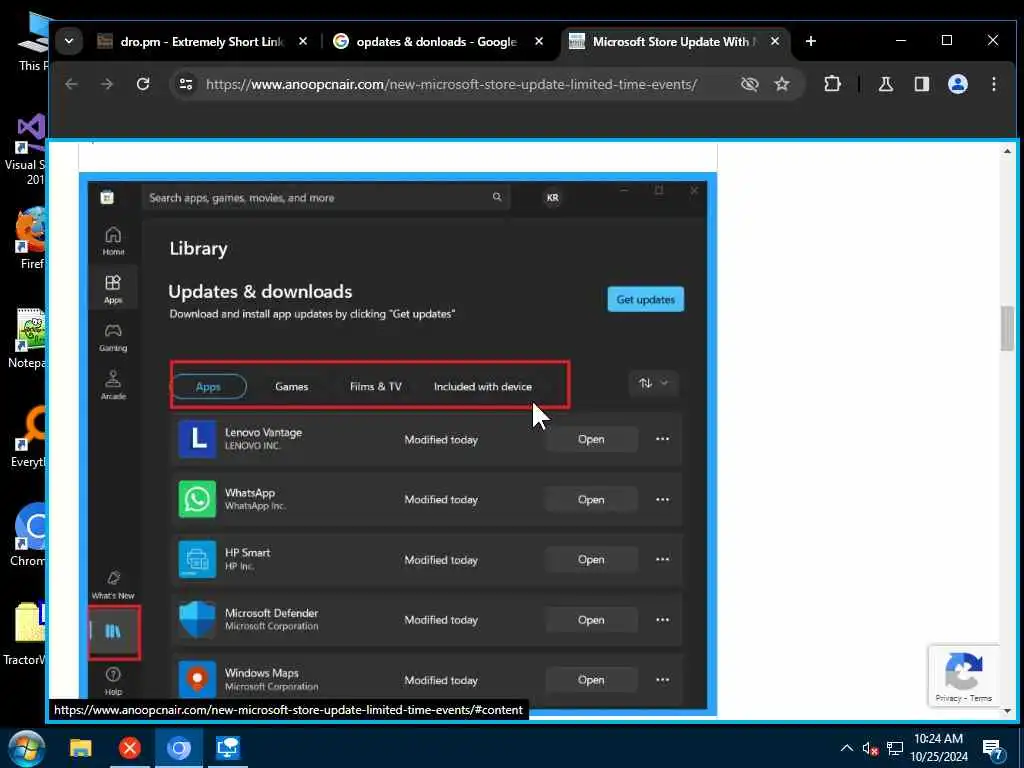Screen dimensions: 1024x768
Task: Open TractorW desktop folder icon
Action: [25, 633]
